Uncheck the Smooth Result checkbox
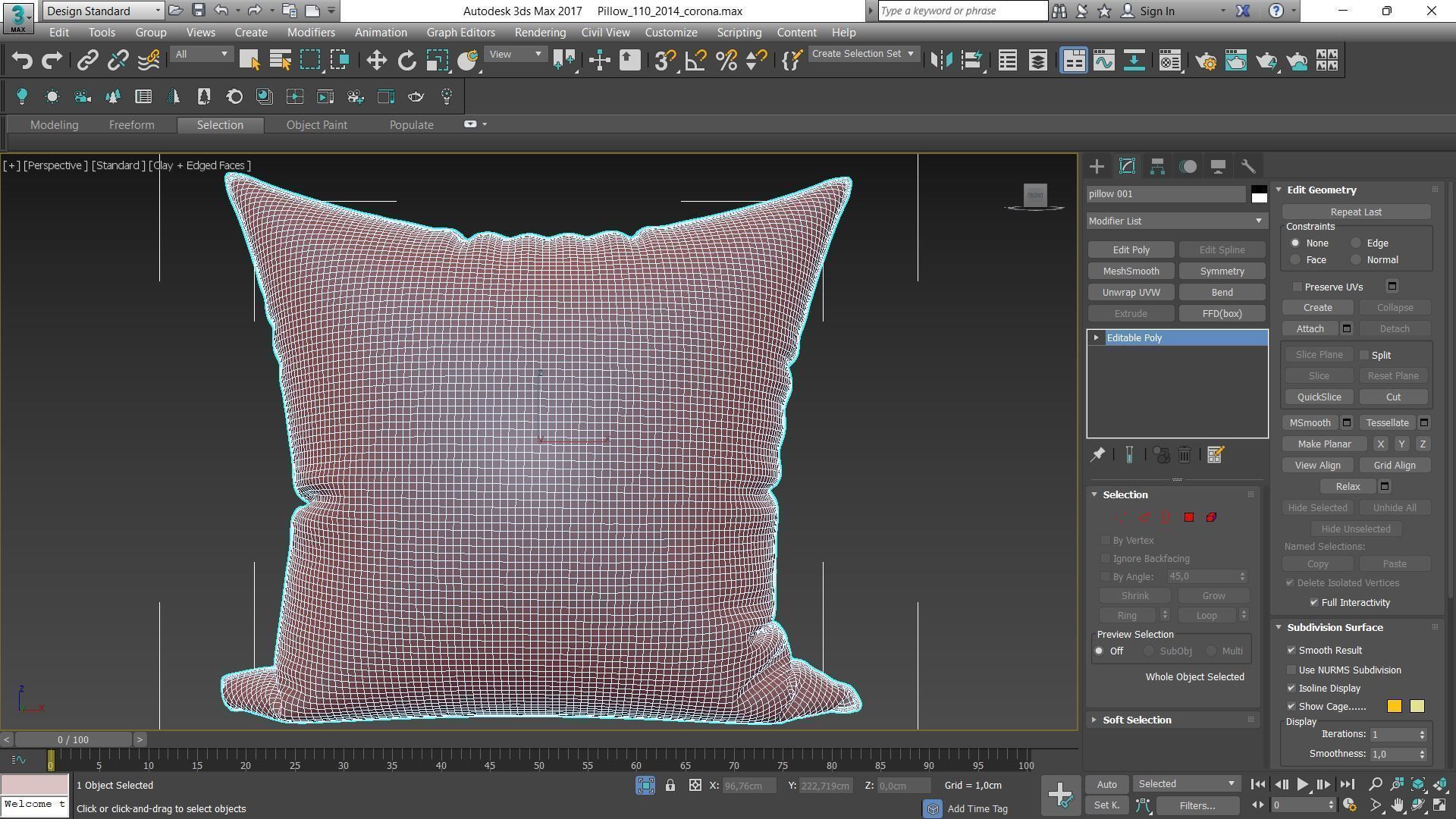1456x819 pixels. [1291, 651]
